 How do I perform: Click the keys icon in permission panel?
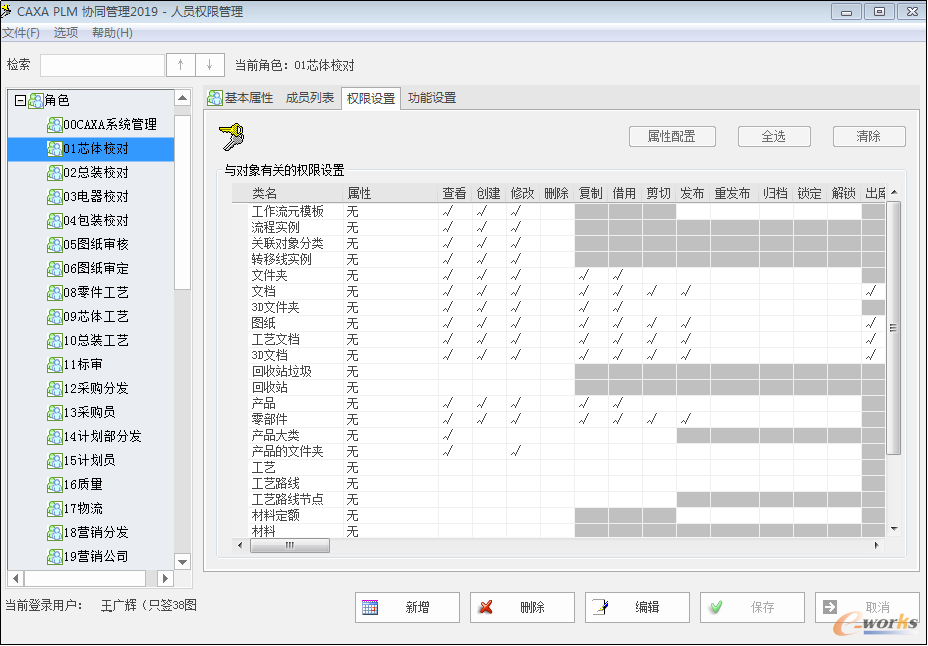tap(231, 137)
